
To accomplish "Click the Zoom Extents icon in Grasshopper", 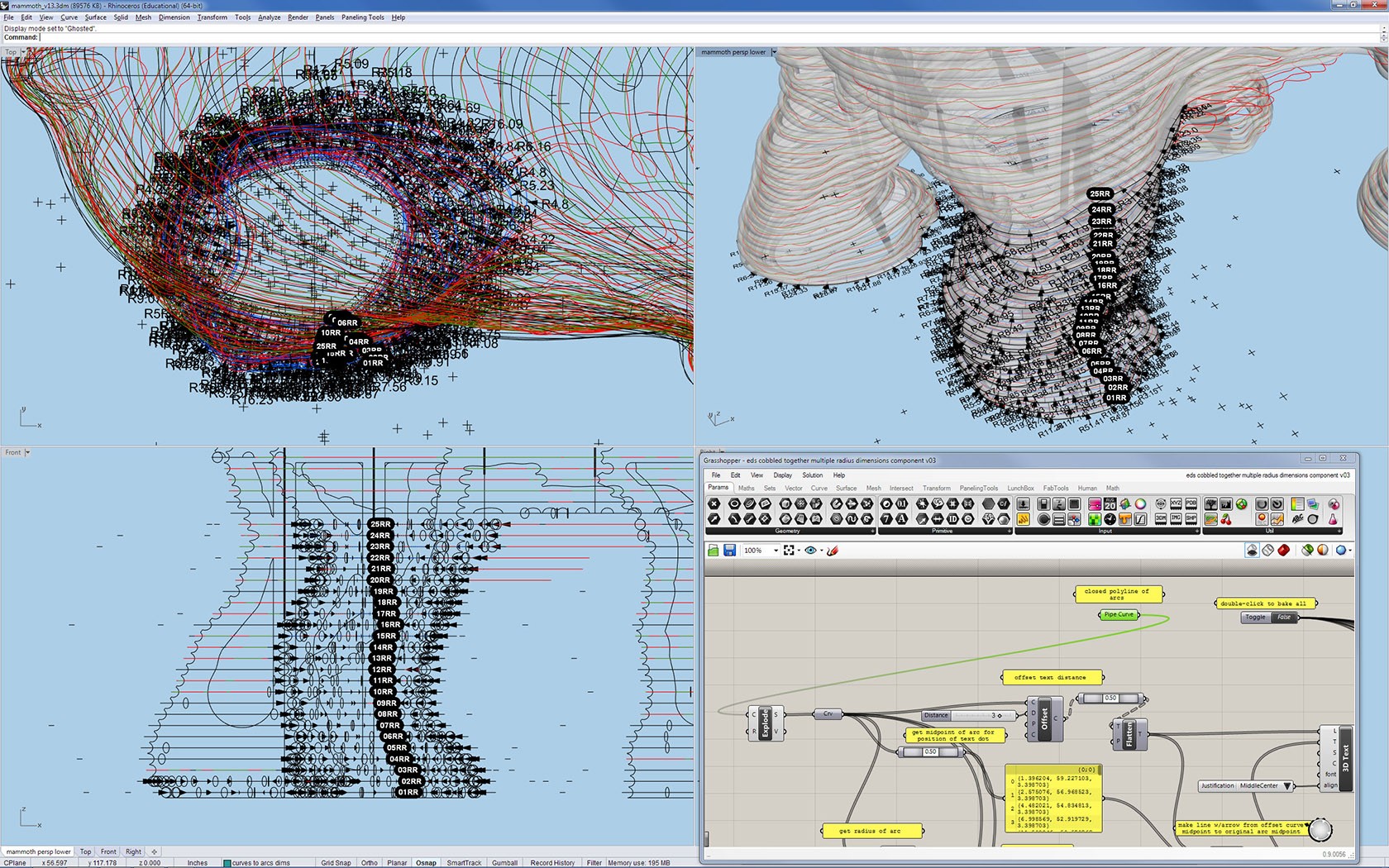I will [789, 551].
